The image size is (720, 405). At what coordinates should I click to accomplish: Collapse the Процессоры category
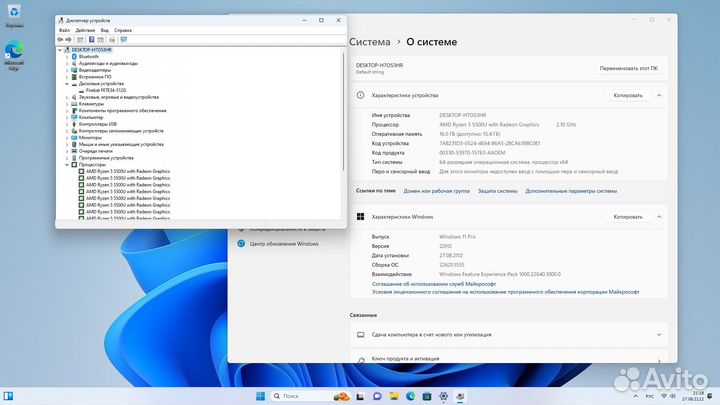pyautogui.click(x=67, y=164)
